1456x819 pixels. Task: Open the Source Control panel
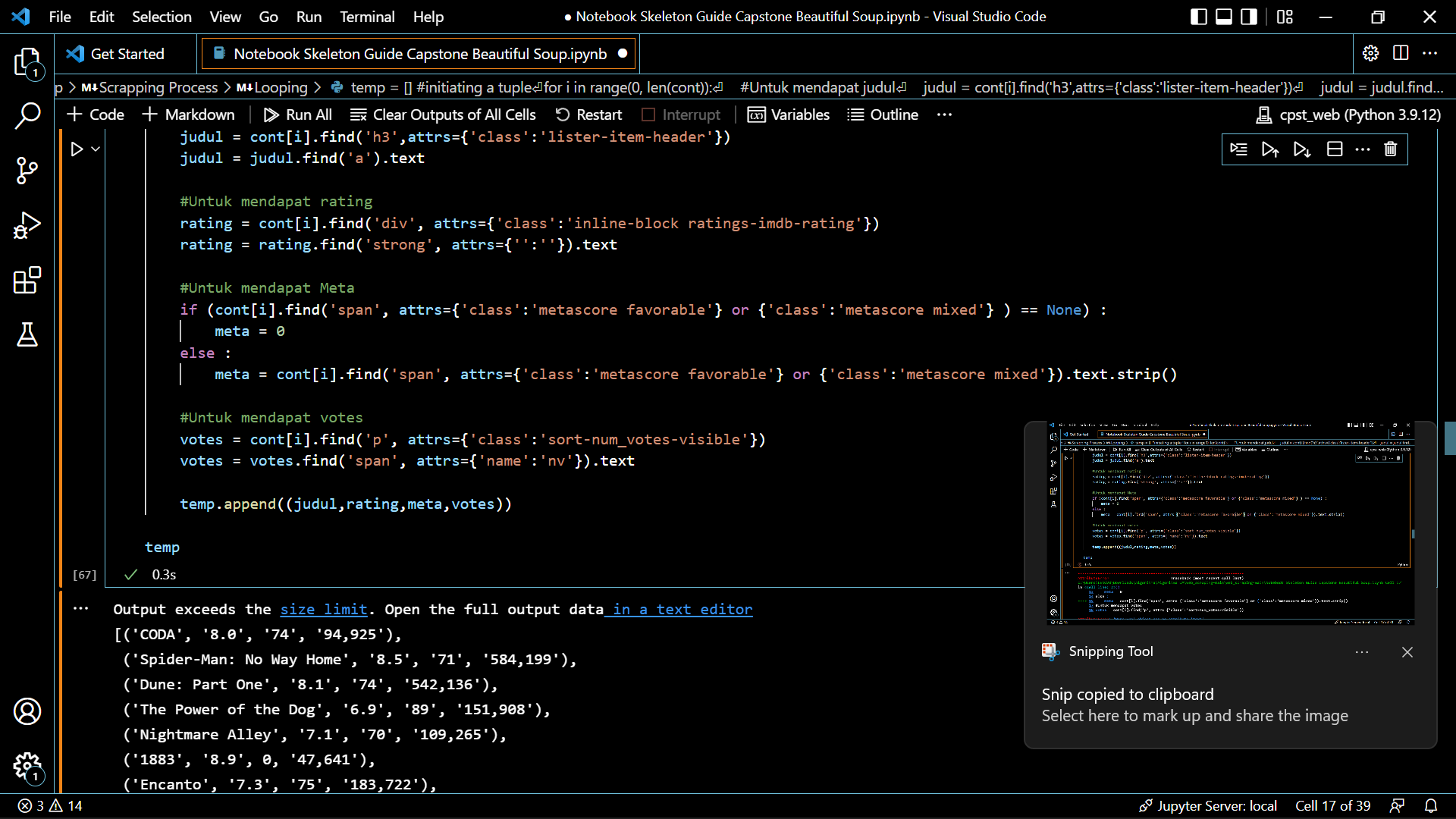tap(27, 171)
